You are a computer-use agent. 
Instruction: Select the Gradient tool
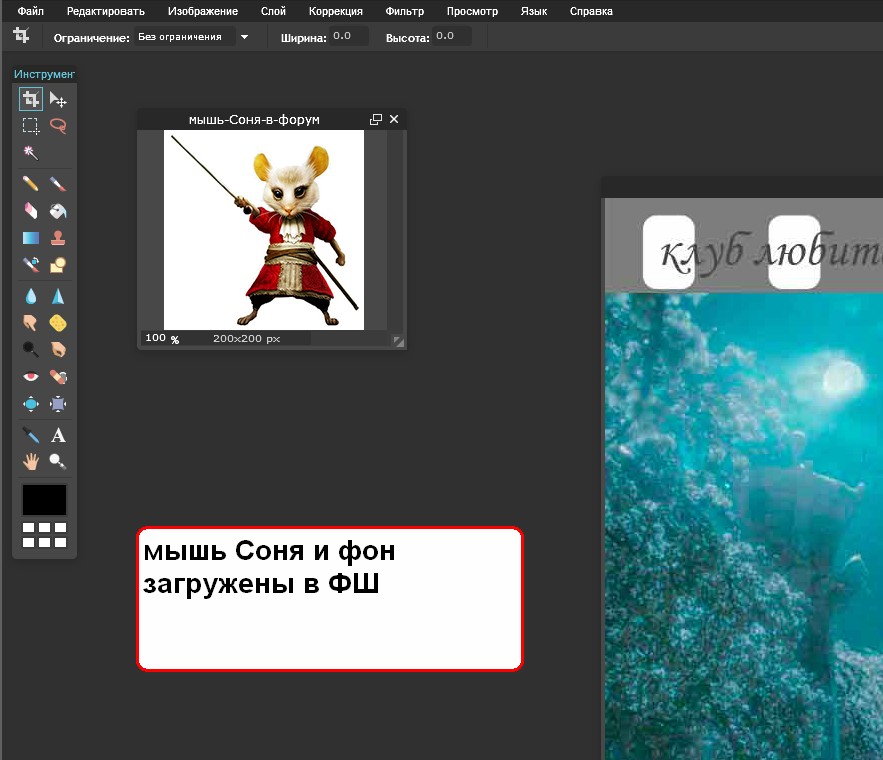(x=31, y=238)
